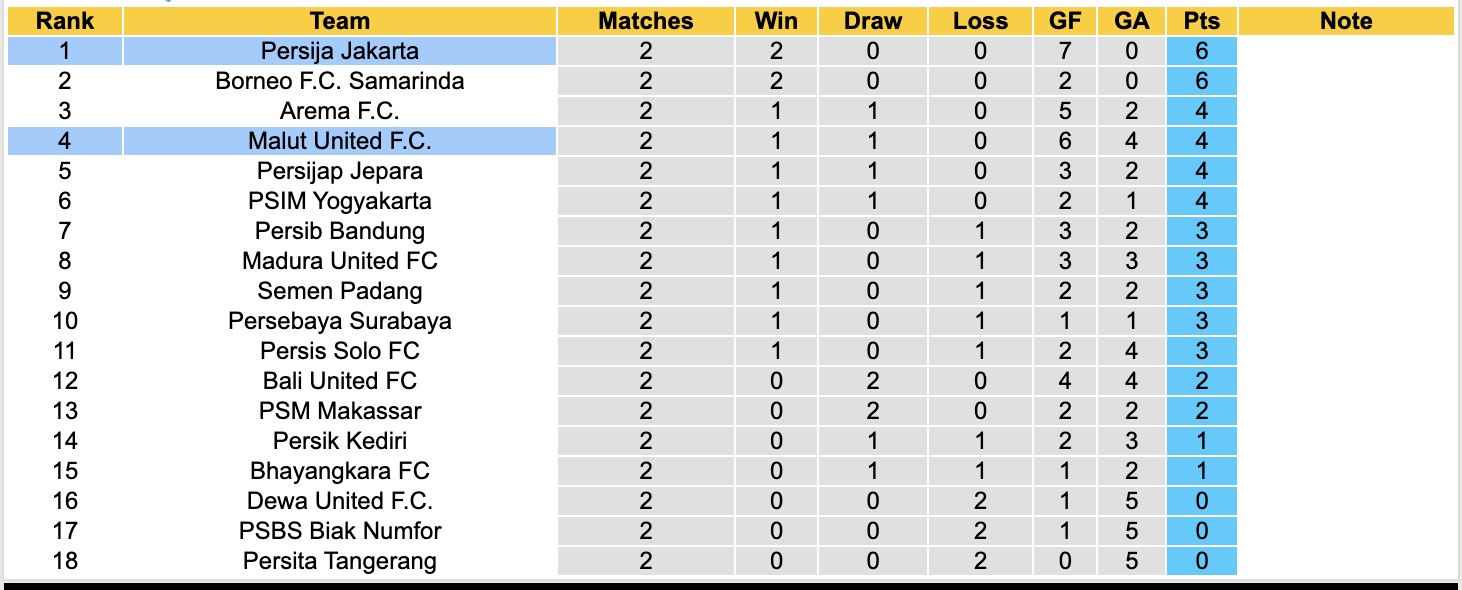Click the Persebaya Surabaya team name

click(340, 321)
